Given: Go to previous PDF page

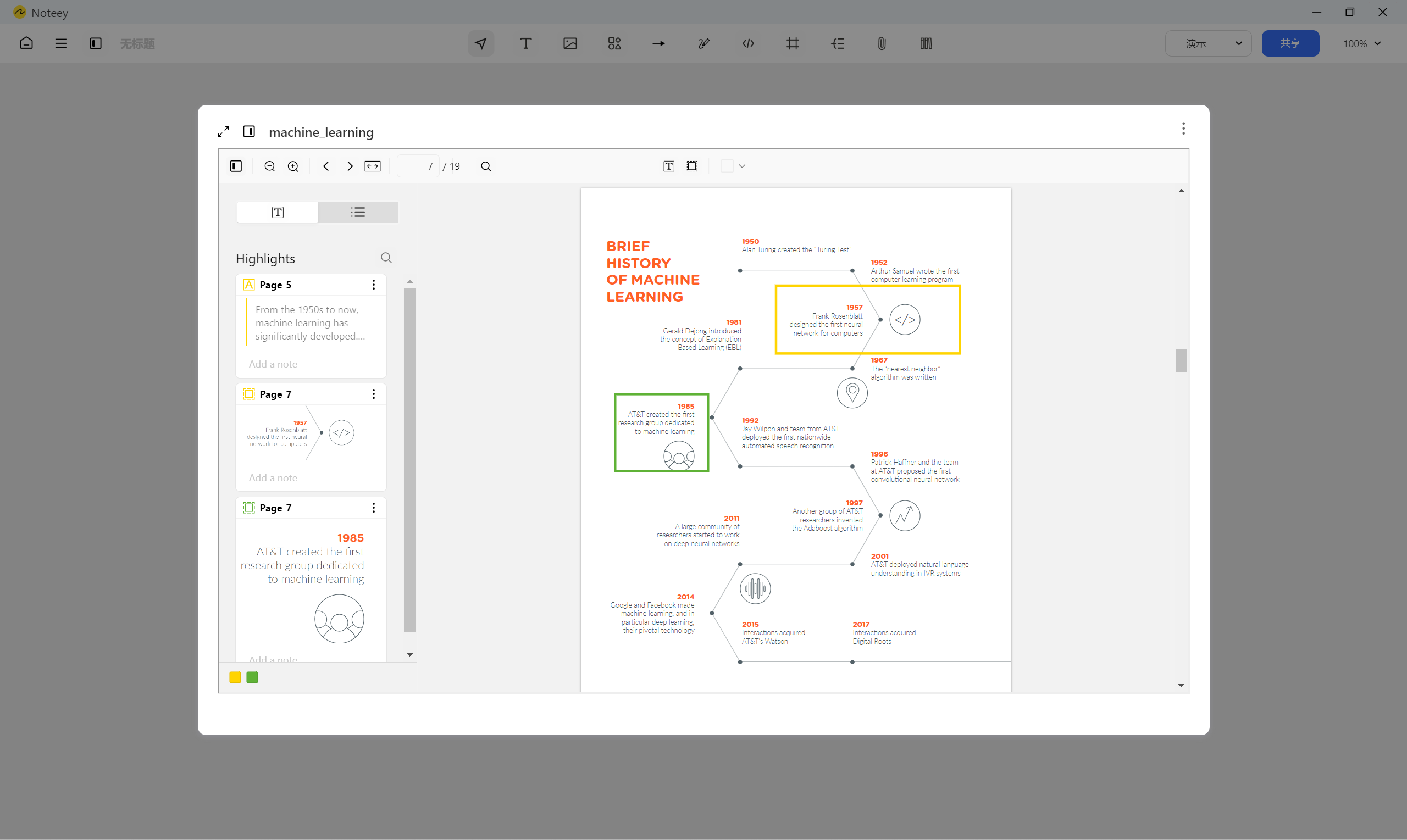Looking at the screenshot, I should 326,166.
